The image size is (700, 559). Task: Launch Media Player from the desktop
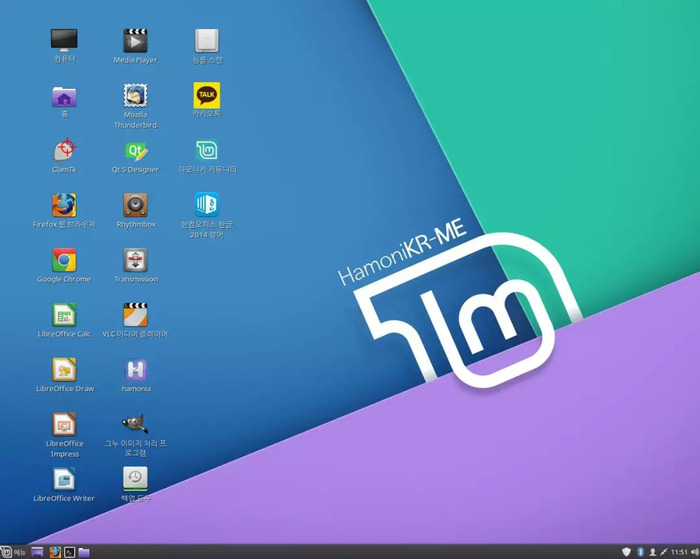[x=135, y=40]
